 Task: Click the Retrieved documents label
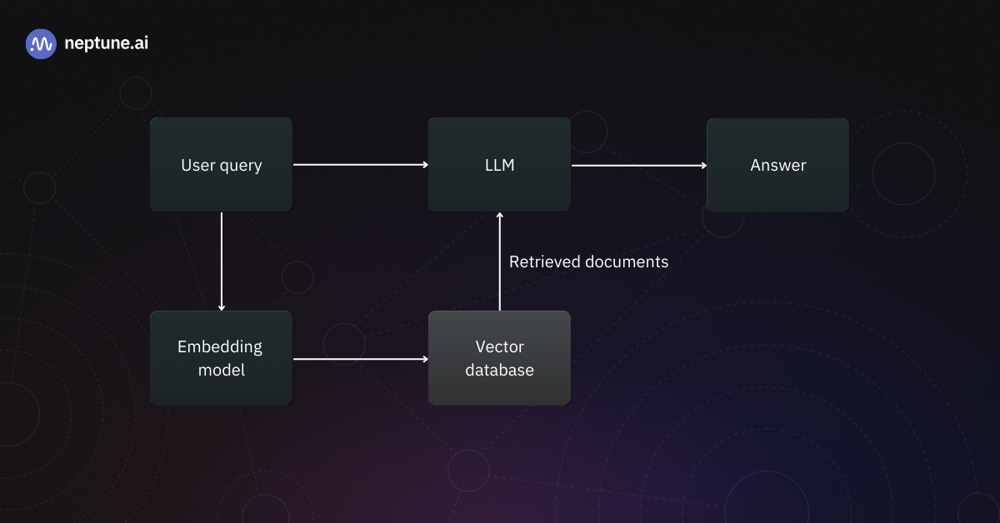(589, 262)
